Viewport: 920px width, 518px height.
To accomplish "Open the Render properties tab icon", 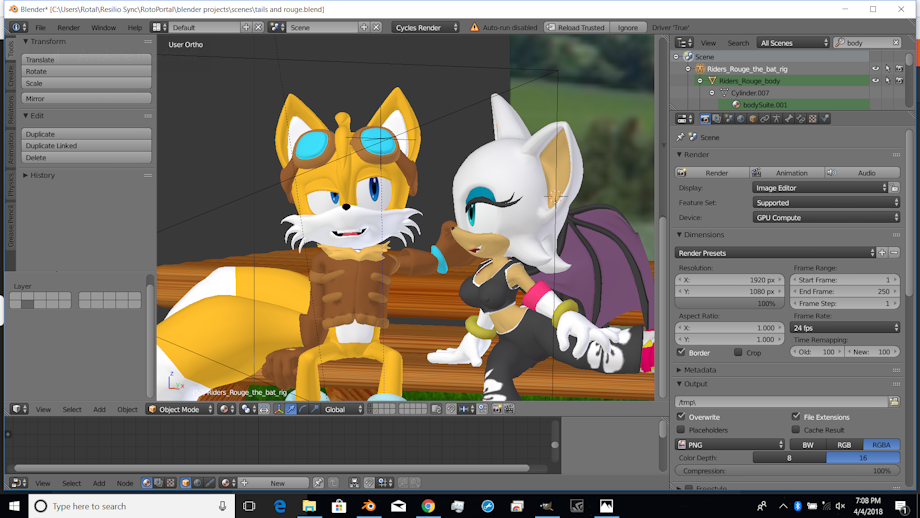I will point(705,119).
